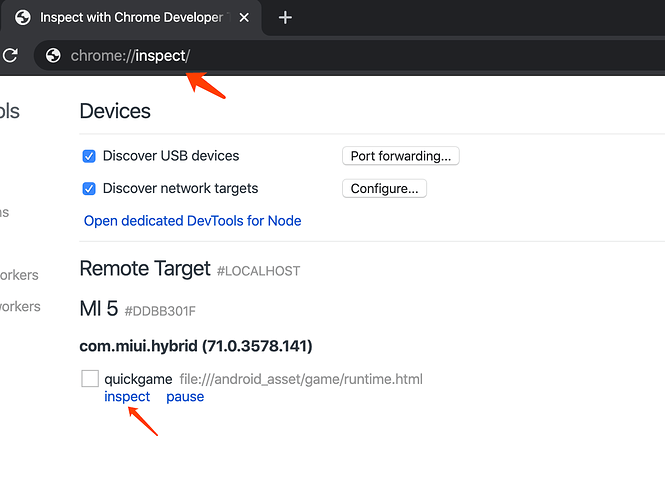Open a new tab with the plus button
Screen dimensions: 665x500
[x=285, y=18]
